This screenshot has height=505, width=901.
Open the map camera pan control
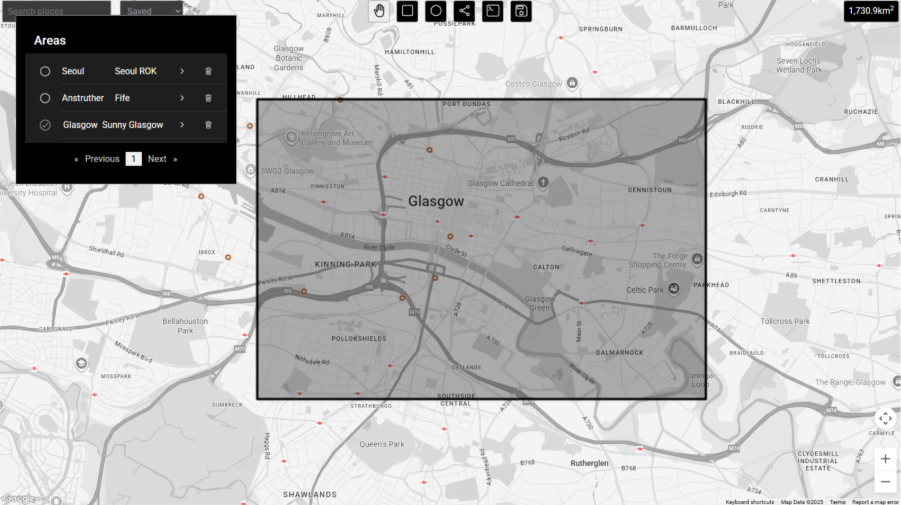click(885, 418)
